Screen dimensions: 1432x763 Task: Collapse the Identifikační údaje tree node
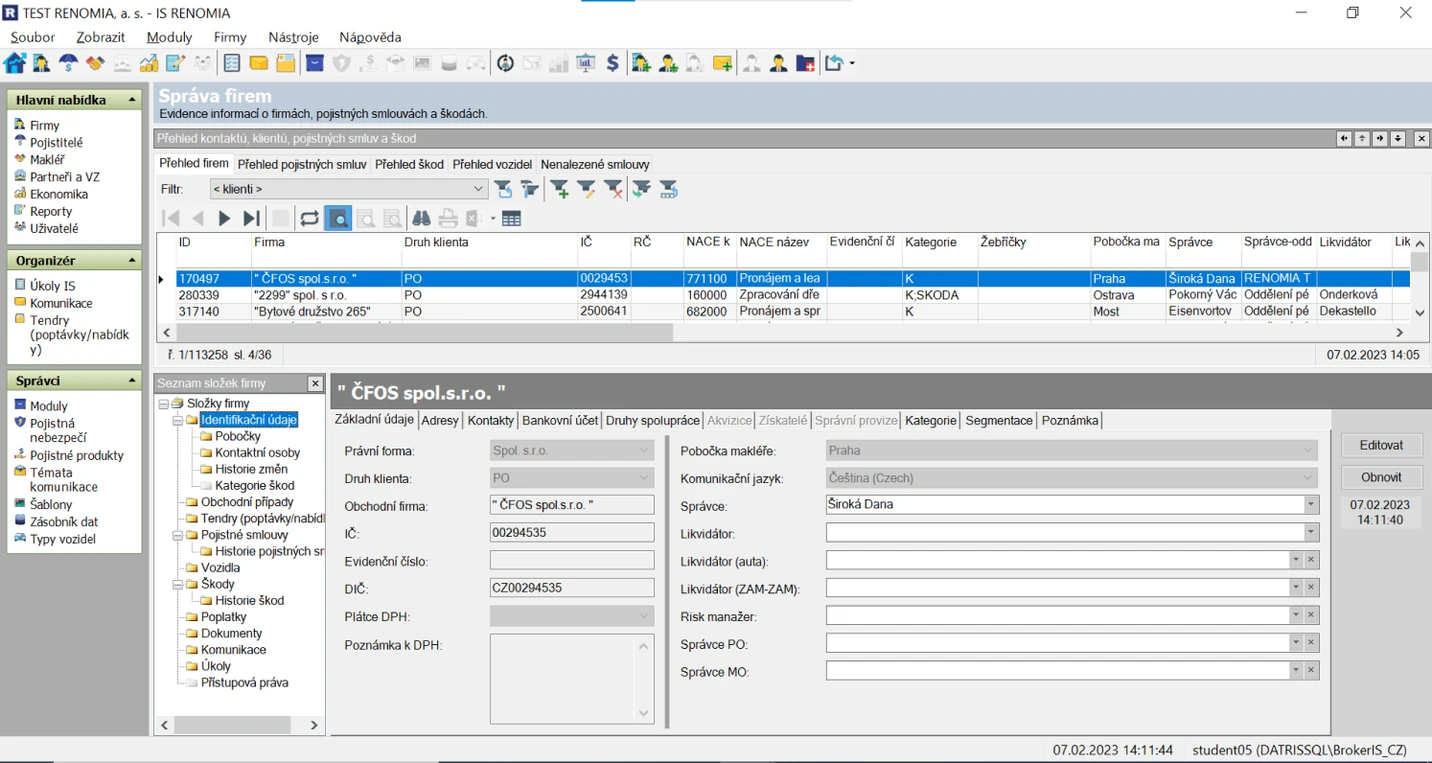178,420
